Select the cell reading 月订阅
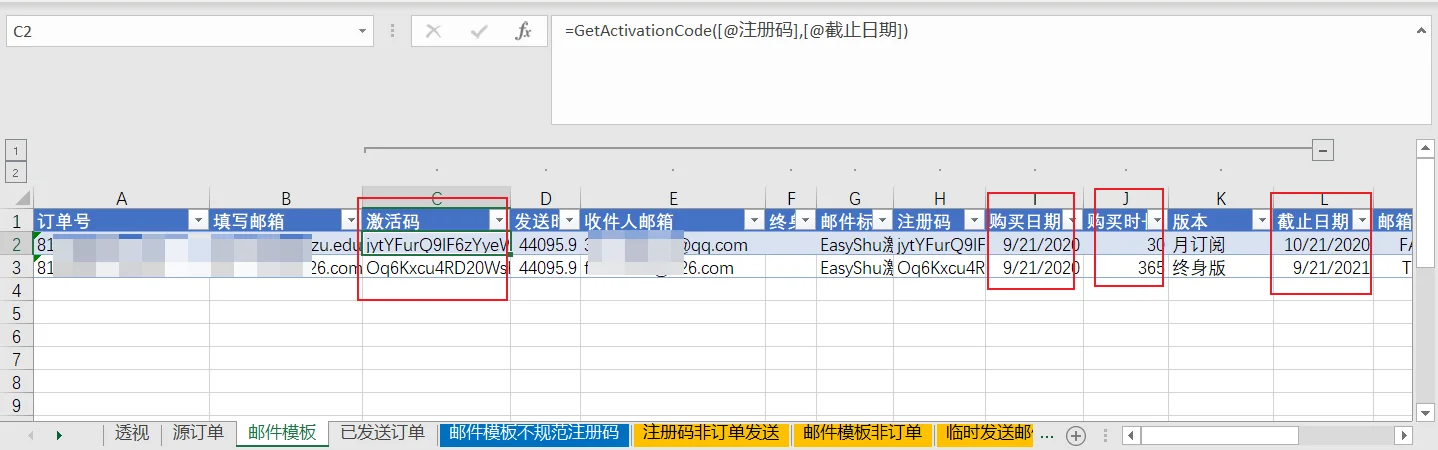1438x450 pixels. 1221,244
